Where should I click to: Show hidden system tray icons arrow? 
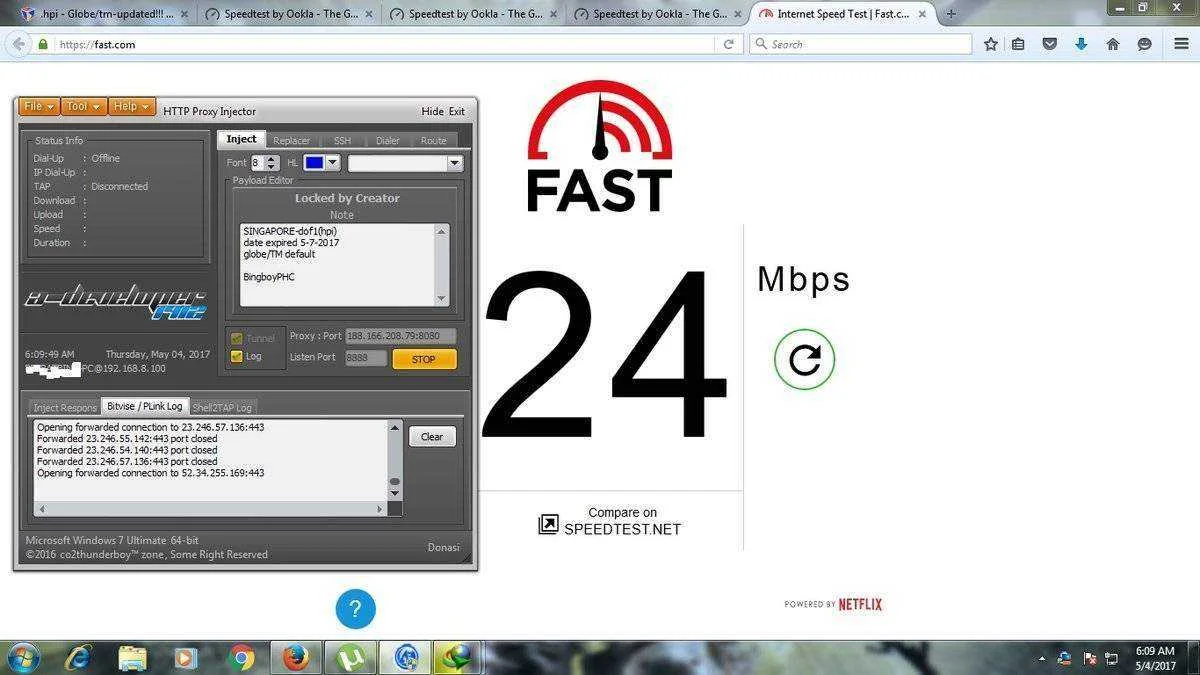tap(1043, 659)
